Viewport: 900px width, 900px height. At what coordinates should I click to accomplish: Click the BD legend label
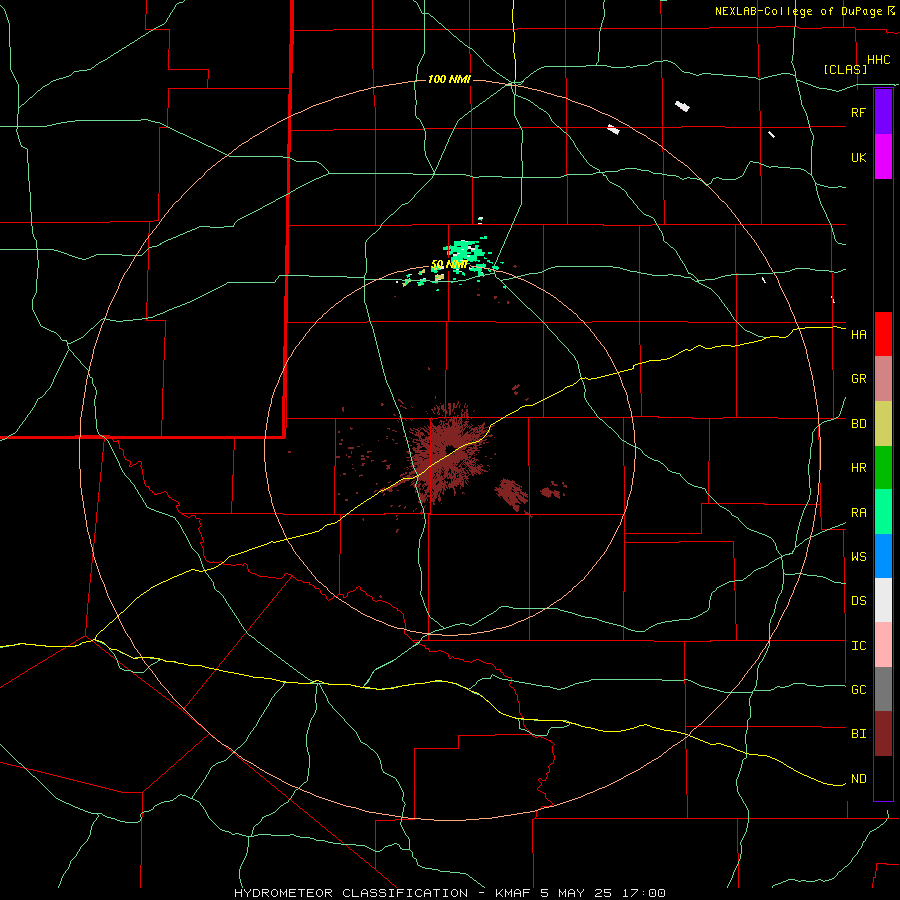coord(858,424)
